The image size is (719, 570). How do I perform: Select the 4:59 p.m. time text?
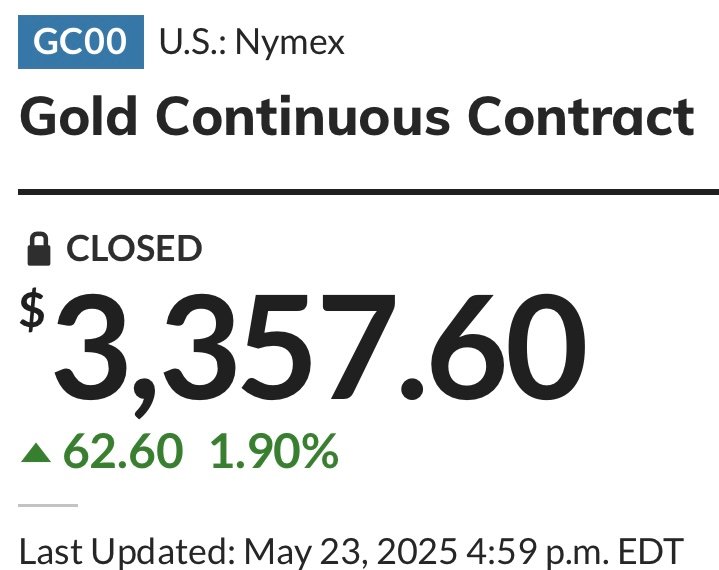click(537, 552)
